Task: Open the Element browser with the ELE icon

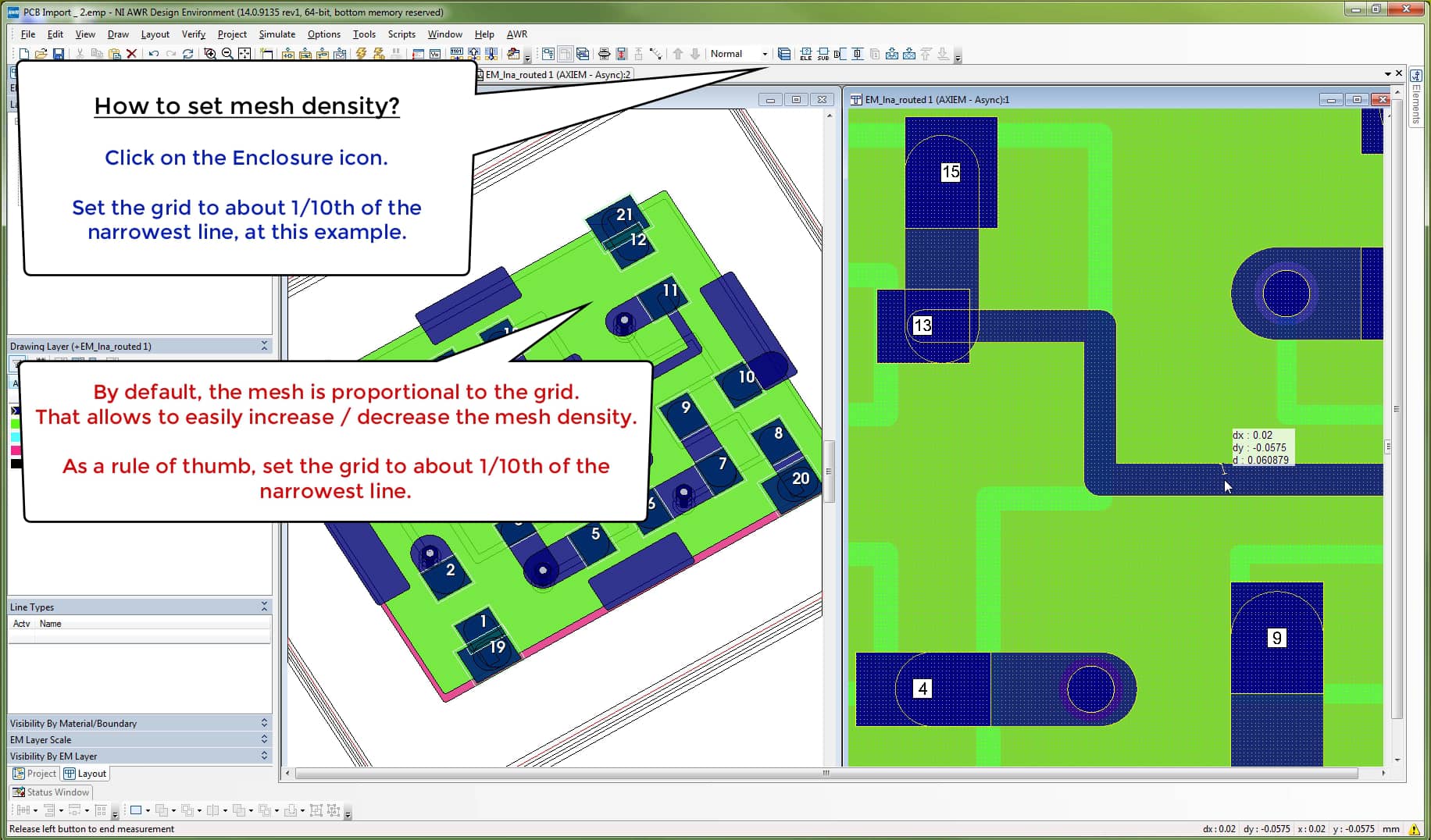Action: pyautogui.click(x=805, y=55)
